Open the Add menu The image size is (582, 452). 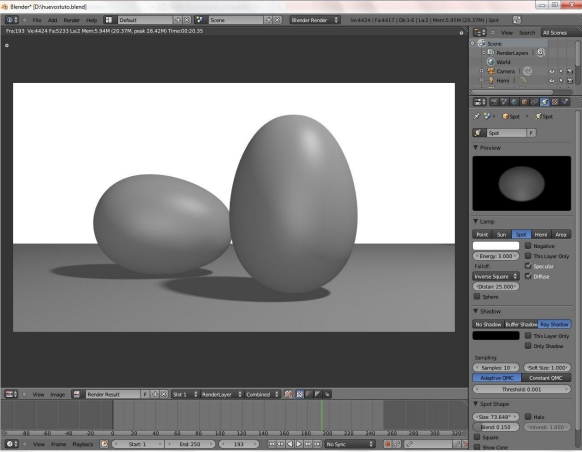coord(52,20)
